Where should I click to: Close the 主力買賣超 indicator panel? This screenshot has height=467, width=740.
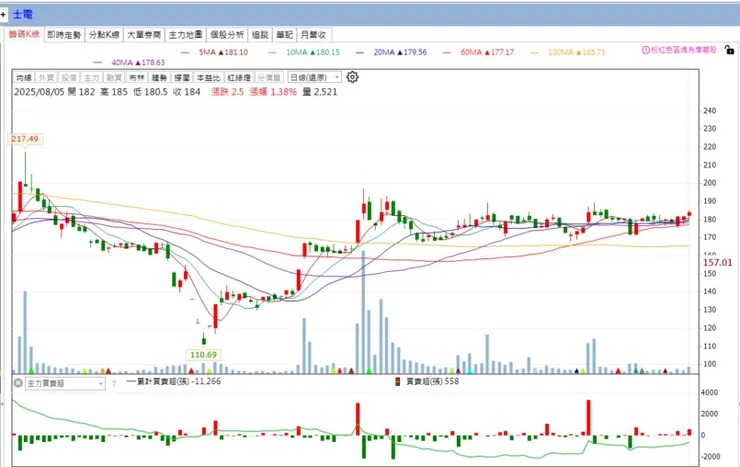tap(18, 383)
